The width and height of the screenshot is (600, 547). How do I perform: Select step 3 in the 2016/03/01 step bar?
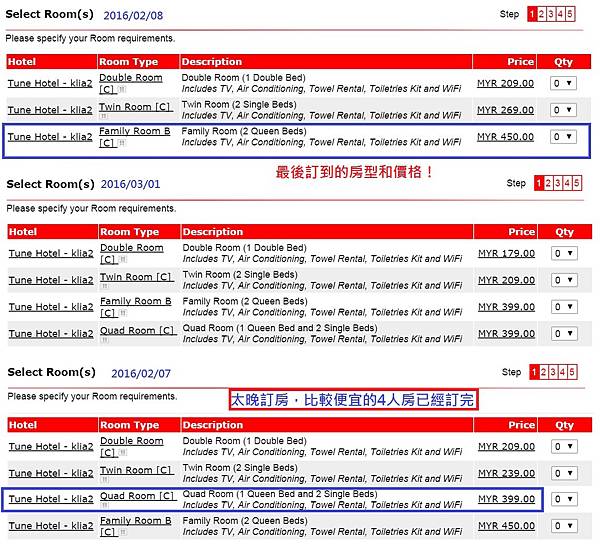pyautogui.click(x=558, y=183)
